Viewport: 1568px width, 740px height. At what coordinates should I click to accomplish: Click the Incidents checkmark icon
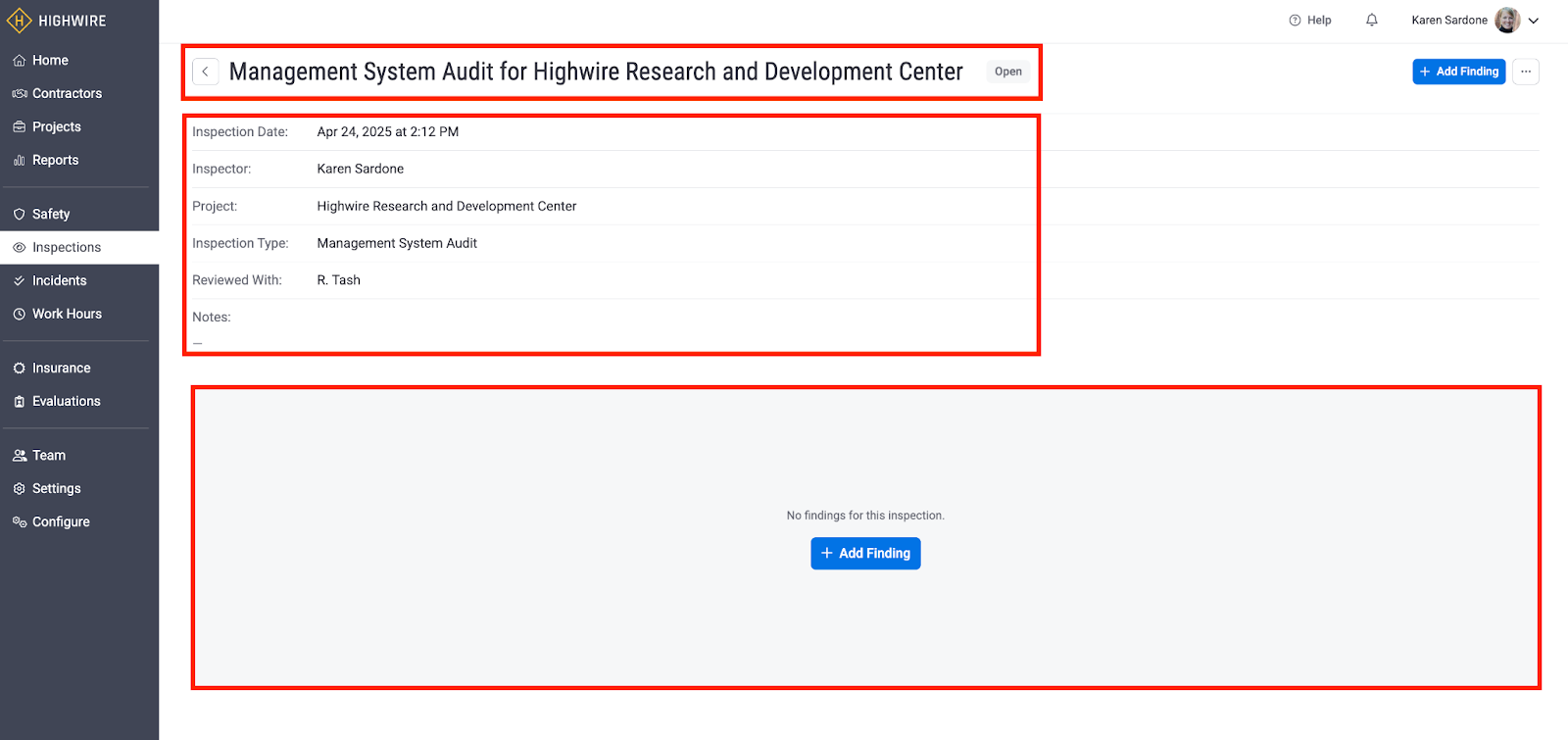(x=19, y=281)
